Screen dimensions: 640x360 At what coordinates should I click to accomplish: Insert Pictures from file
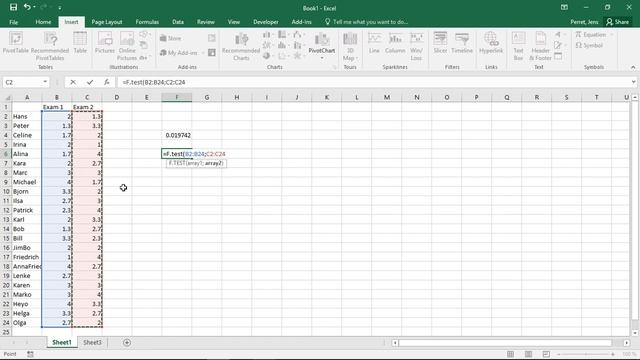(x=104, y=42)
